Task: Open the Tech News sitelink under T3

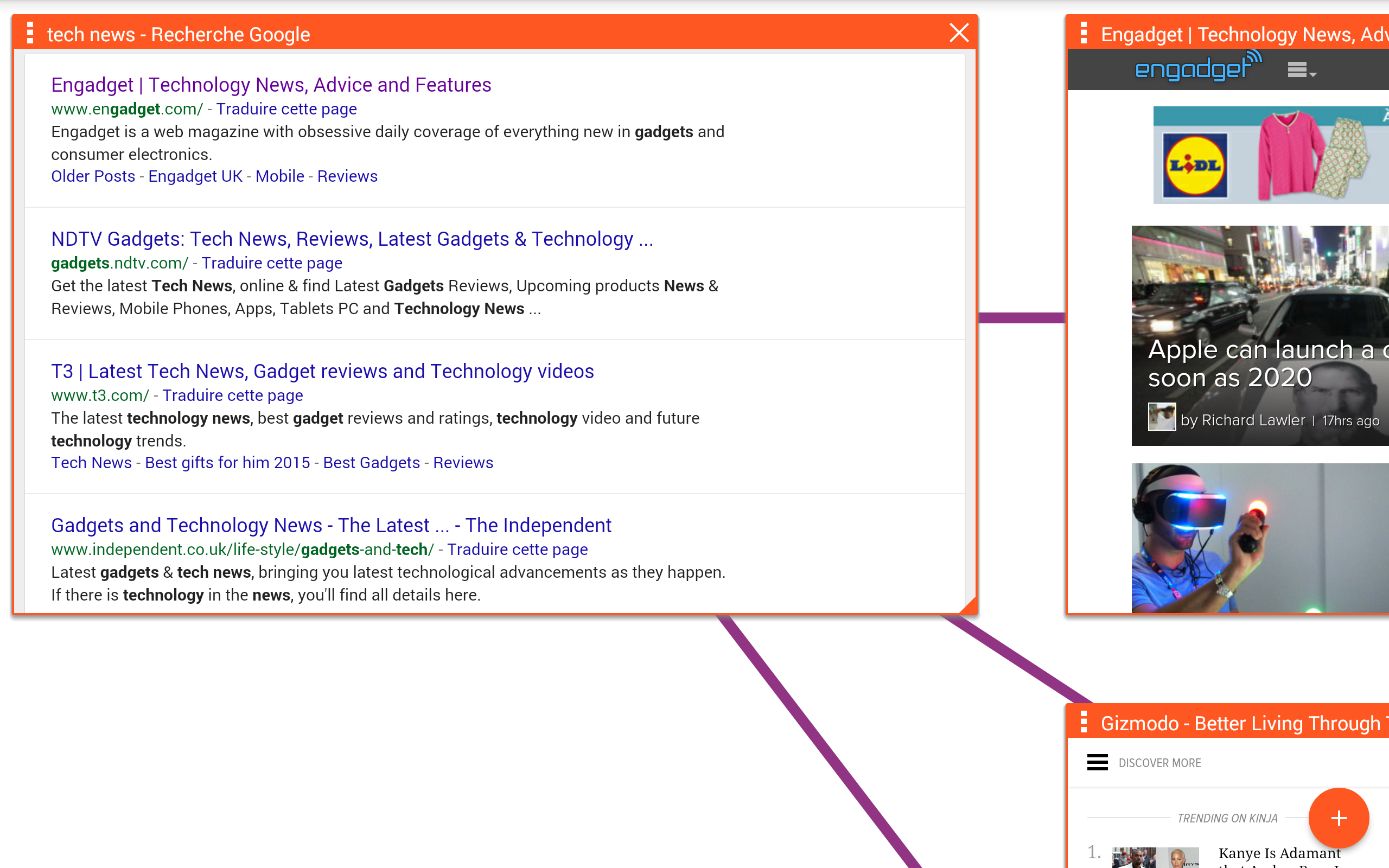Action: pos(91,463)
